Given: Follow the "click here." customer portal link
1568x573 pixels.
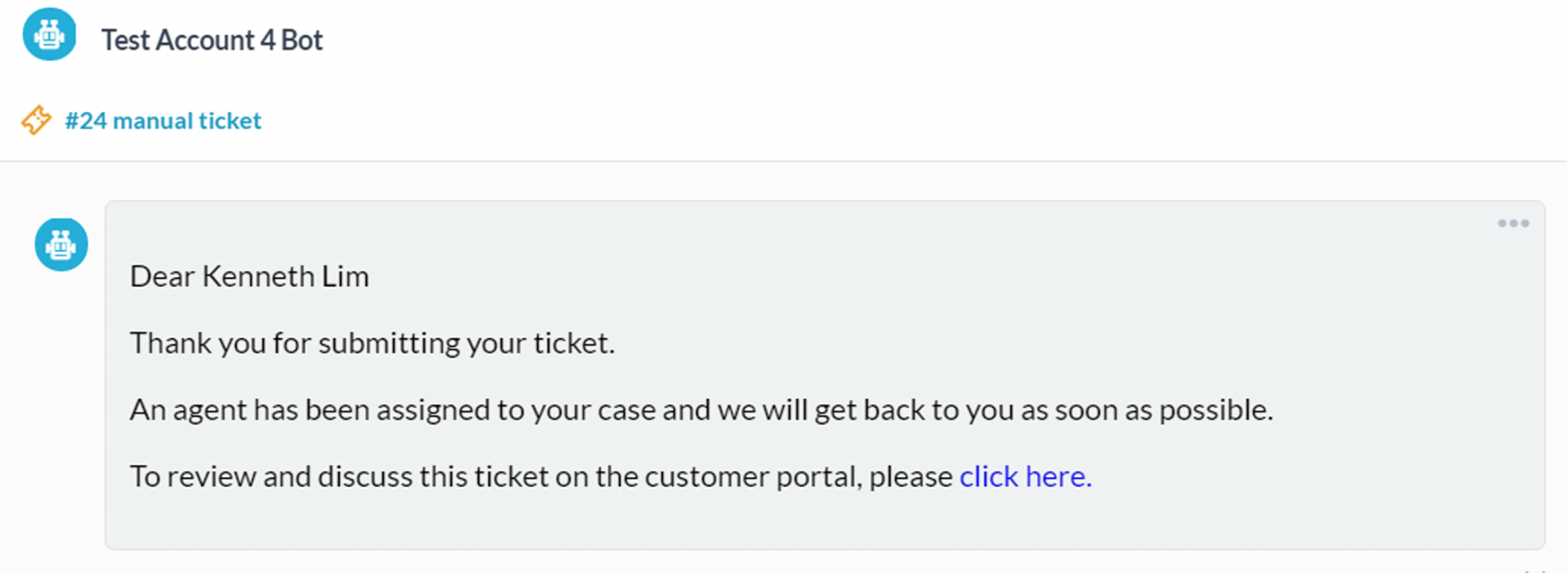Looking at the screenshot, I should (1025, 477).
